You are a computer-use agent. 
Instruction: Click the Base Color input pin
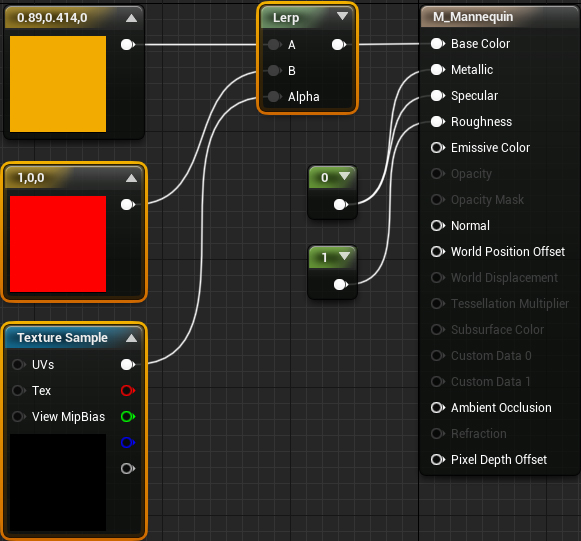click(x=438, y=44)
